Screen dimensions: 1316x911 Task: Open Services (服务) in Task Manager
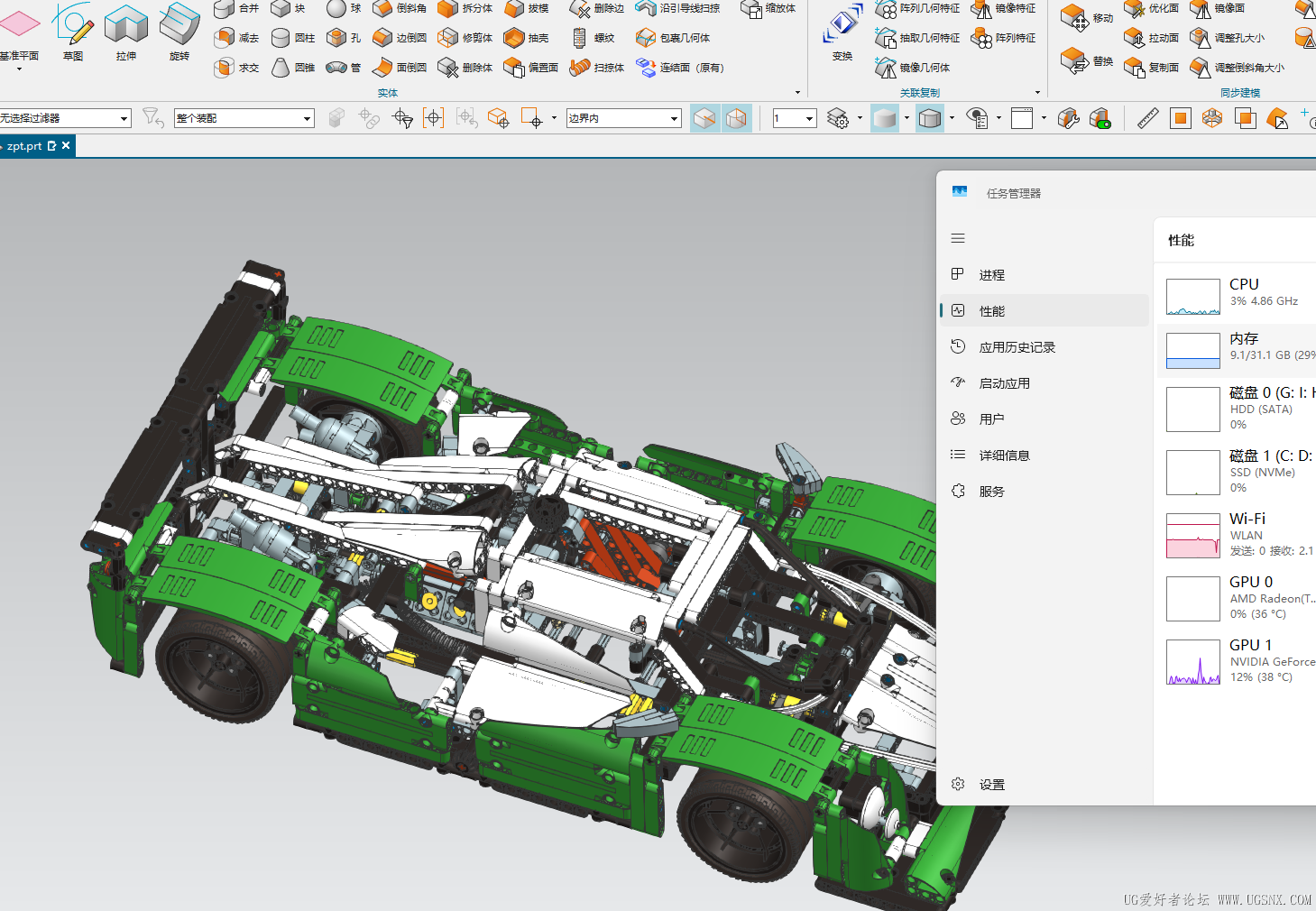(1045, 491)
